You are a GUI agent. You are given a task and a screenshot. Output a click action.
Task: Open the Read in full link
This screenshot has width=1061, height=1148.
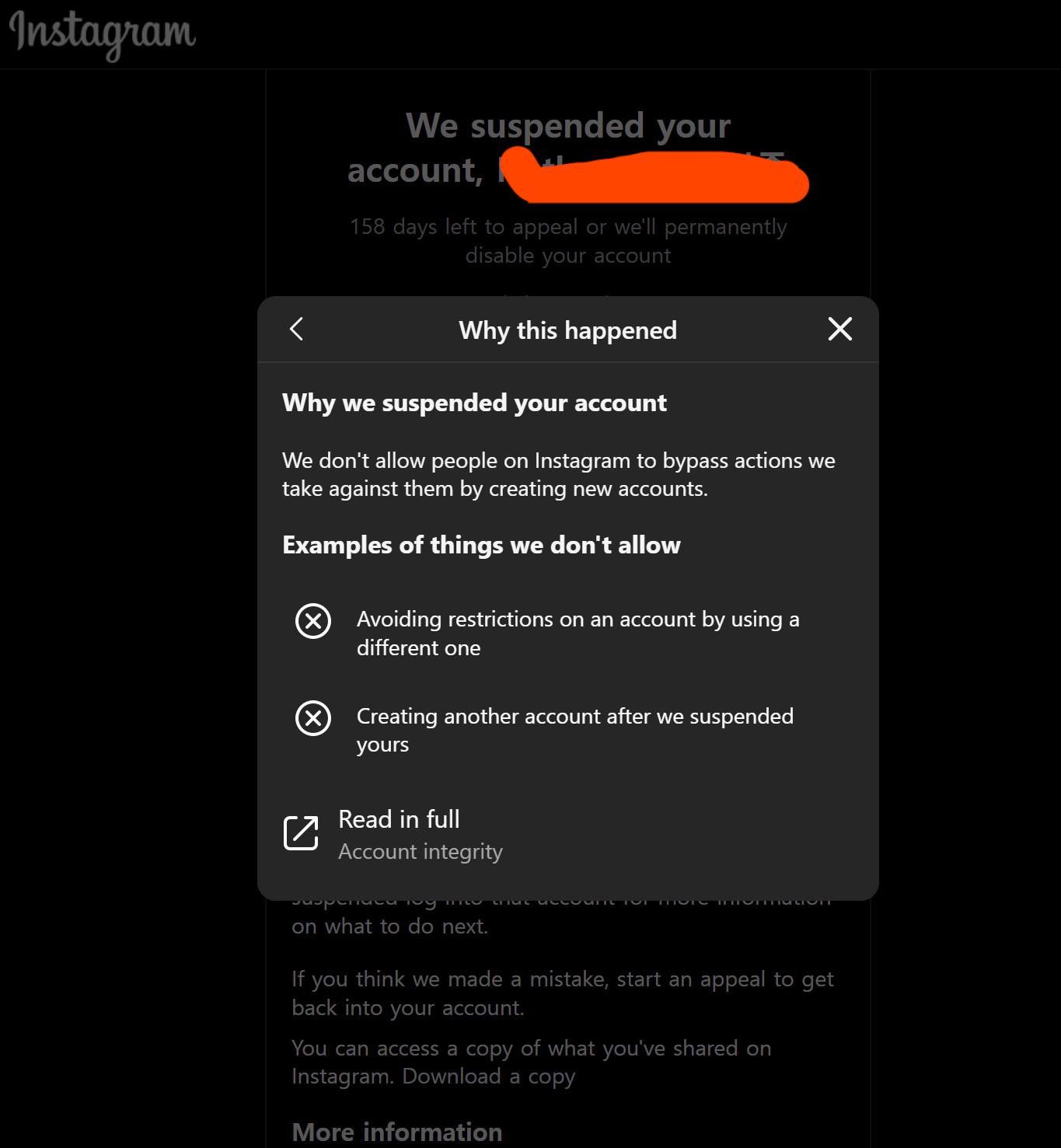coord(399,819)
